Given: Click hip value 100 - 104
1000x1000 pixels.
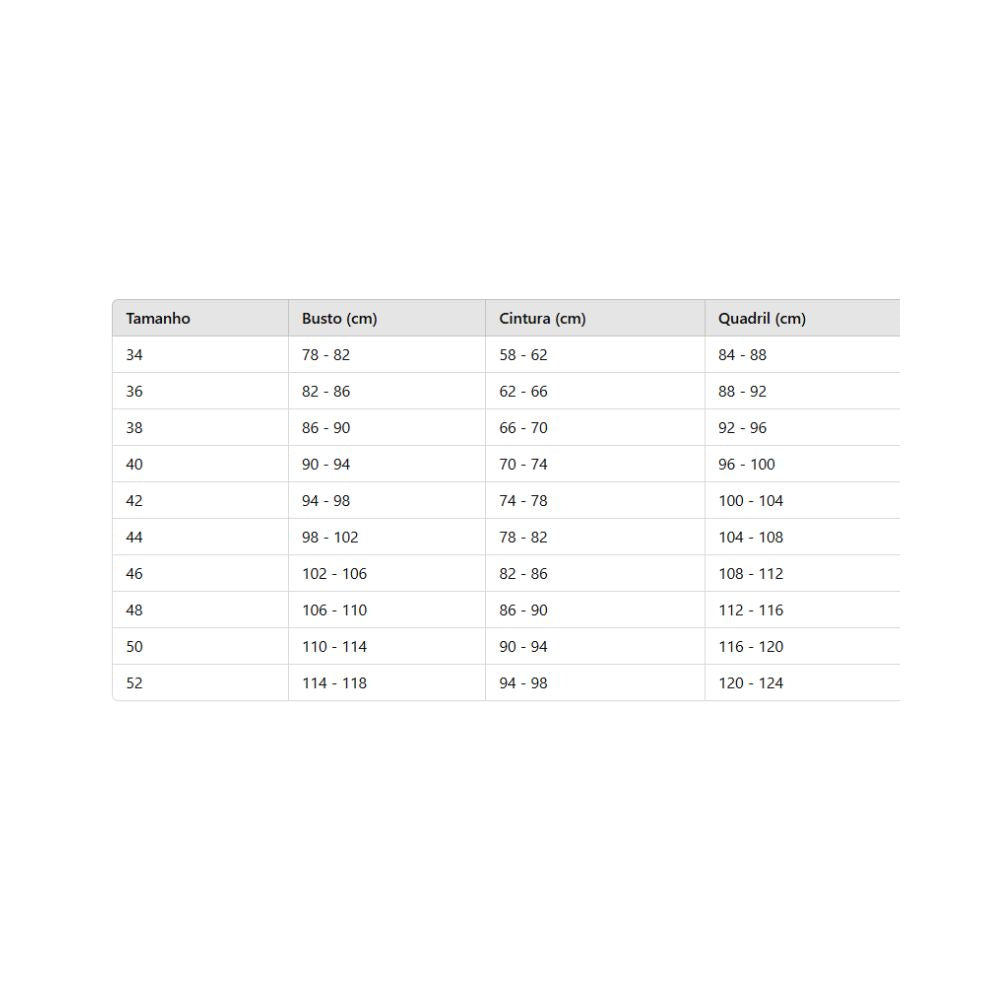Looking at the screenshot, I should point(750,501).
